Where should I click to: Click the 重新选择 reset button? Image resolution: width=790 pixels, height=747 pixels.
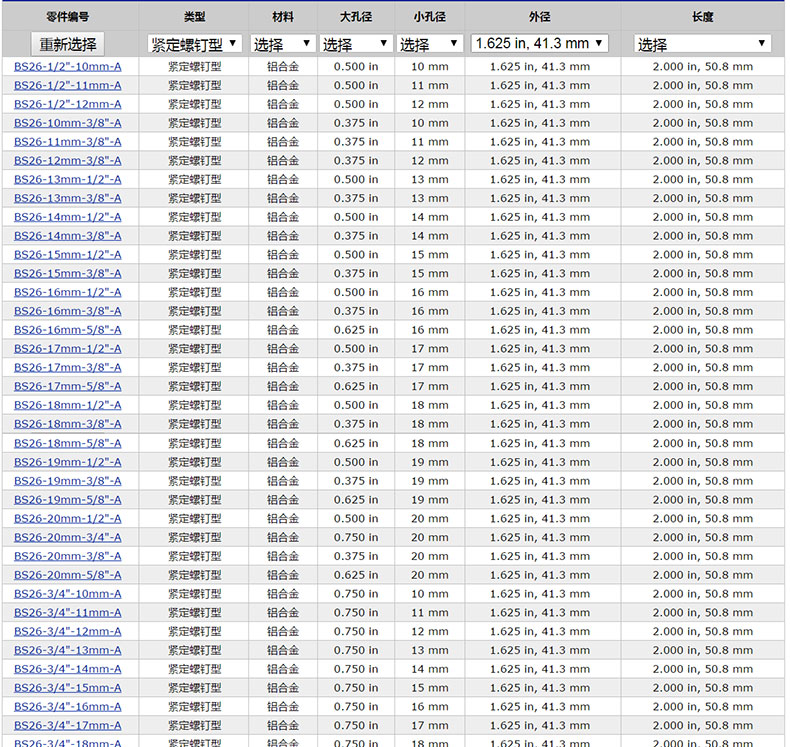(68, 44)
